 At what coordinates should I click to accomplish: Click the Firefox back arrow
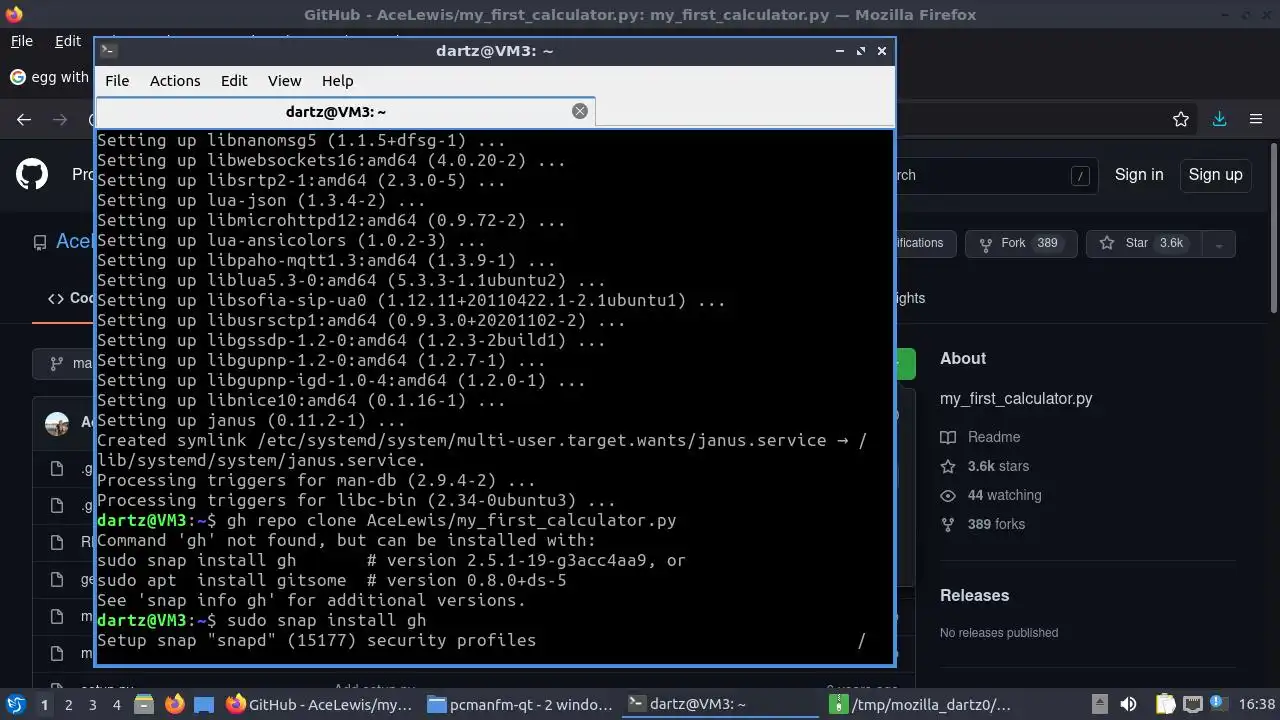click(x=24, y=120)
